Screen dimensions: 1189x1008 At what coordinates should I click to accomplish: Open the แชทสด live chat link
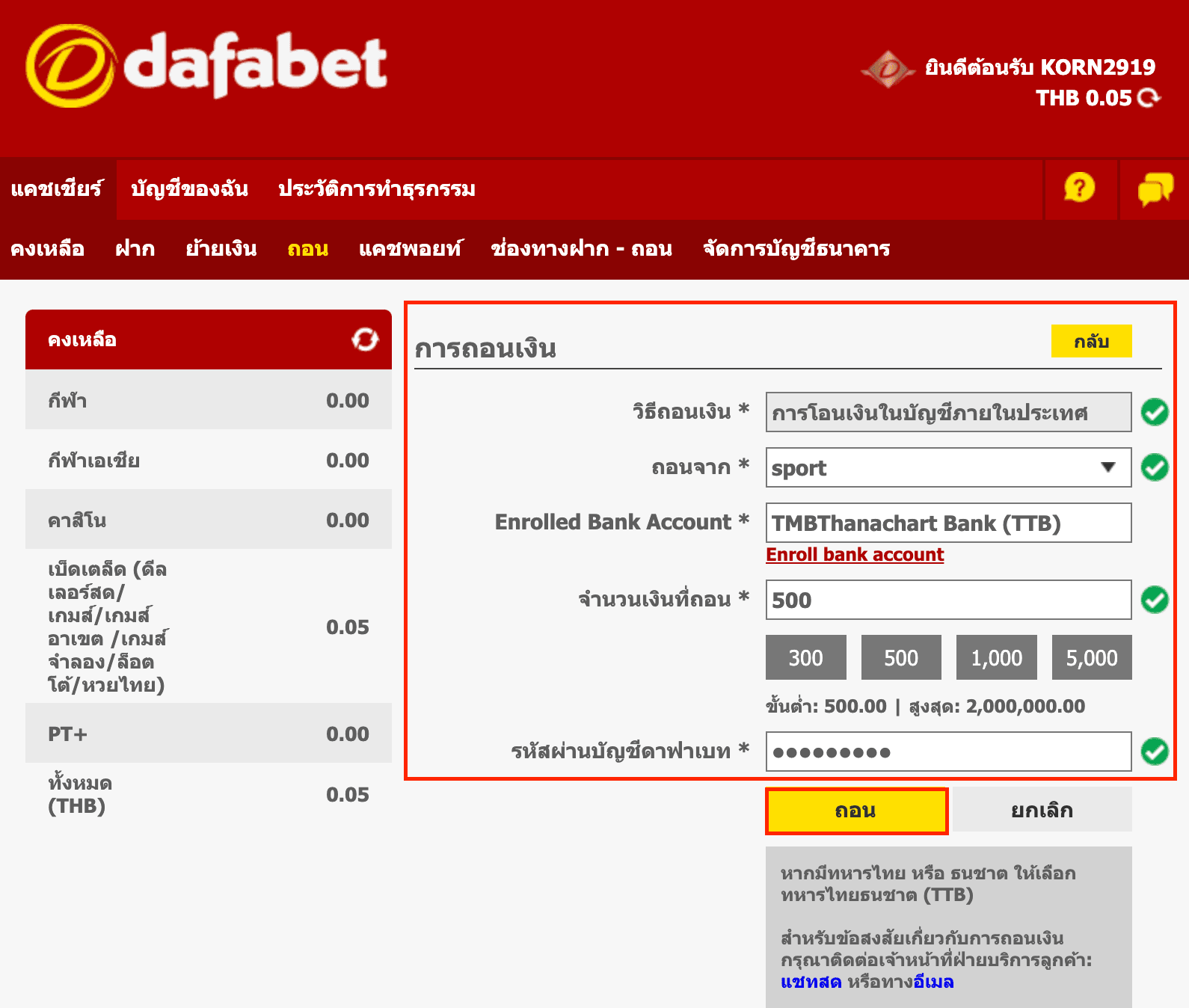[811, 982]
